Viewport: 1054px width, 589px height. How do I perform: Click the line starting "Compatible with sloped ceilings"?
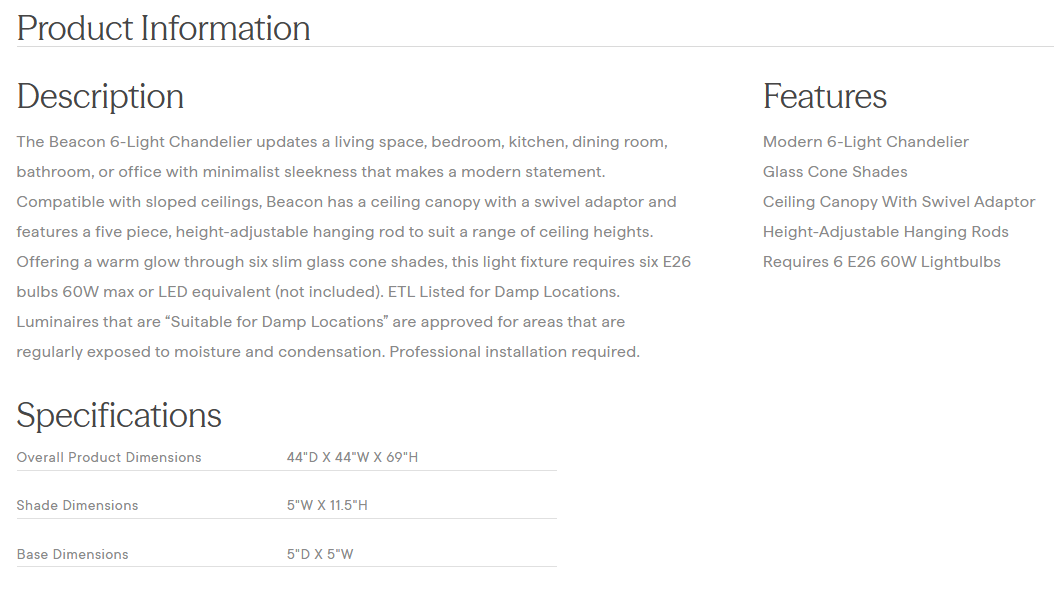coord(346,202)
